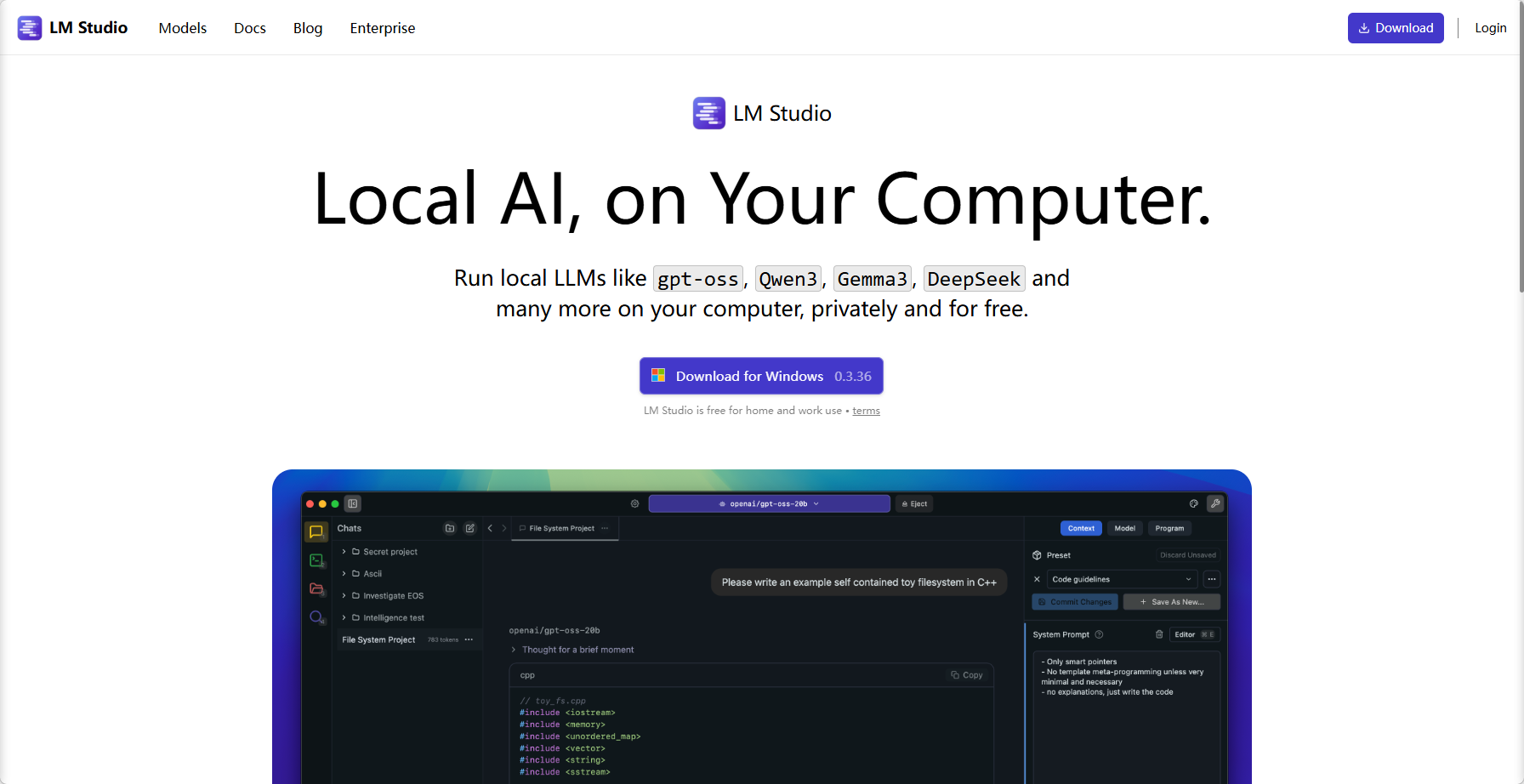Screen dimensions: 1524x784
Task: Delete the system prompt with trash icon
Action: tap(1159, 634)
